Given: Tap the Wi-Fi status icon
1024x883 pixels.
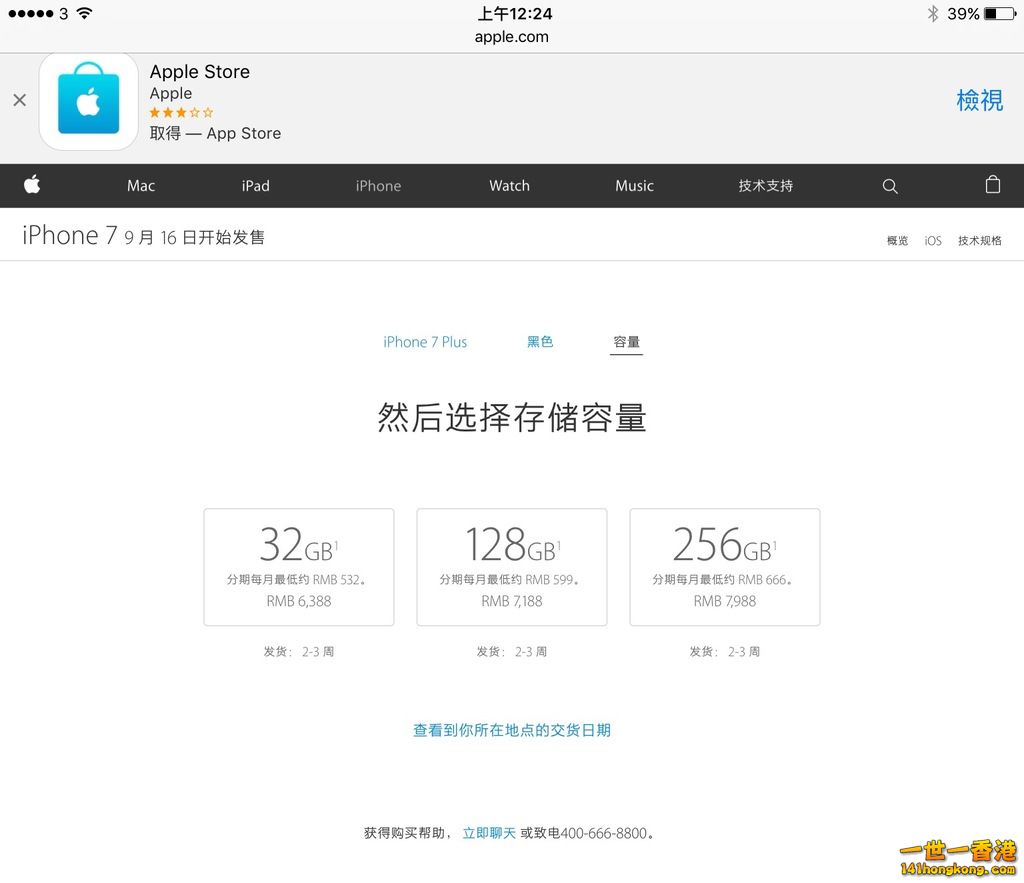Looking at the screenshot, I should tap(84, 14).
